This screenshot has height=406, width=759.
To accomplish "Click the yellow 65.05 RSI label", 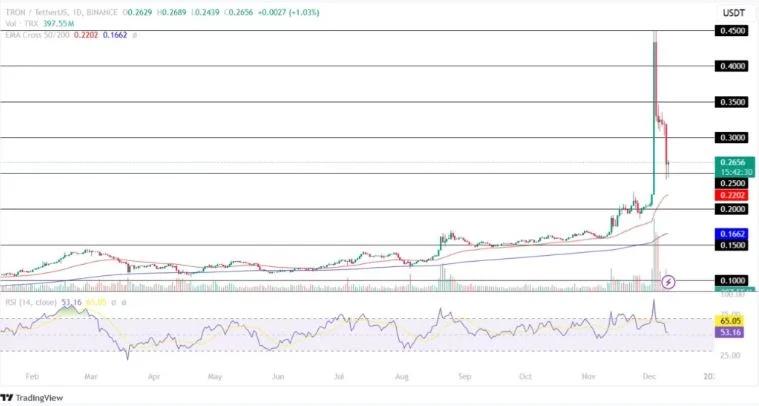I will (x=730, y=321).
